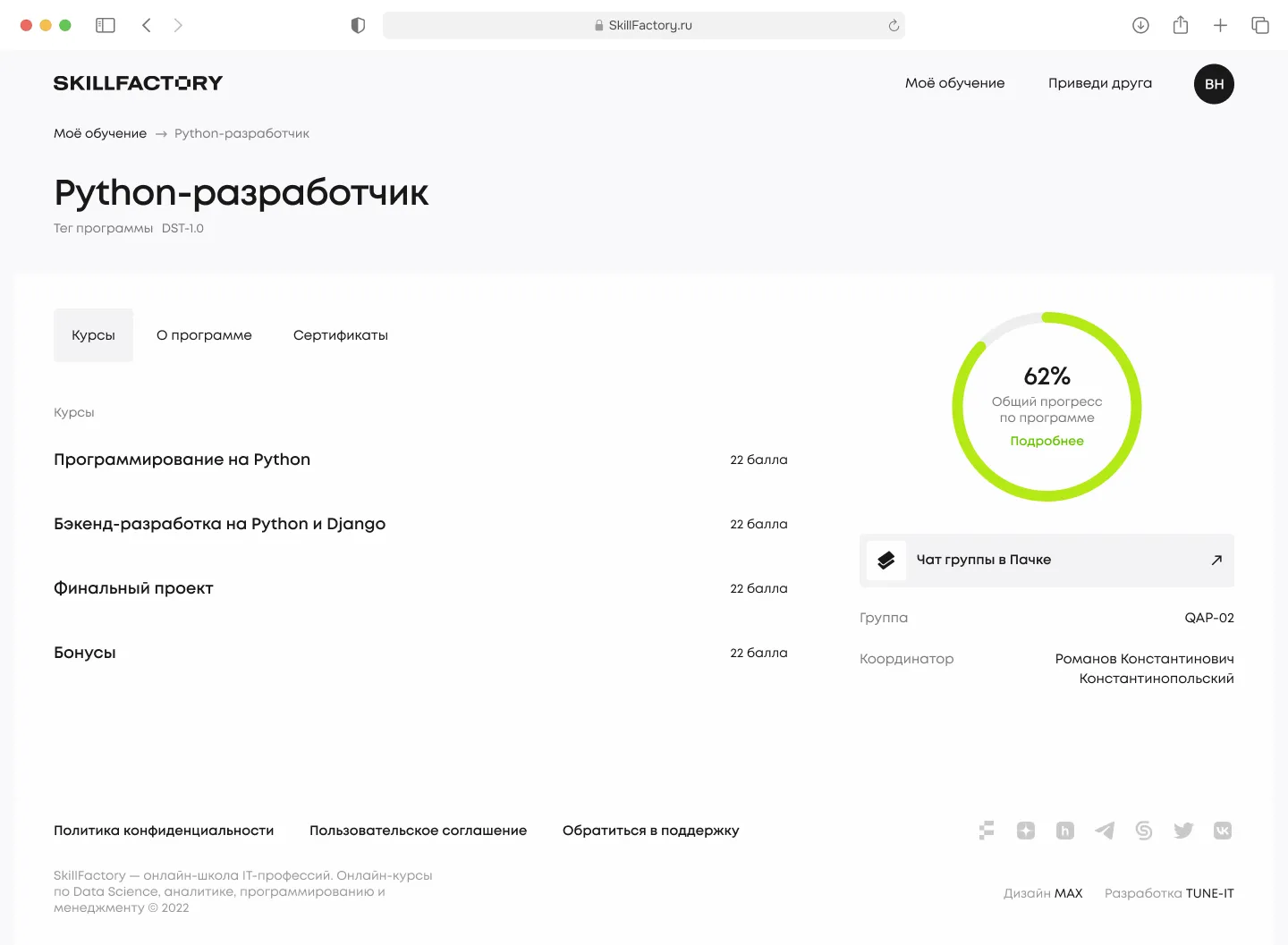The image size is (1288, 945).
Task: Click the coordinator name Романов Константинович
Action: [1145, 659]
